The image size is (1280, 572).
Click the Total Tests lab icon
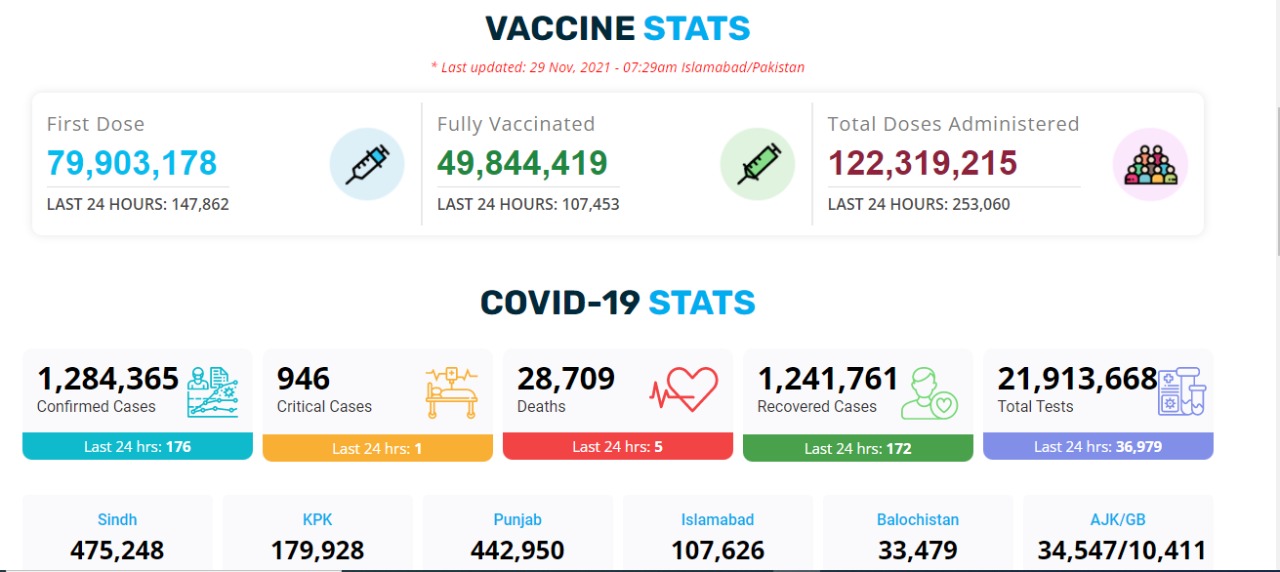coord(1181,391)
